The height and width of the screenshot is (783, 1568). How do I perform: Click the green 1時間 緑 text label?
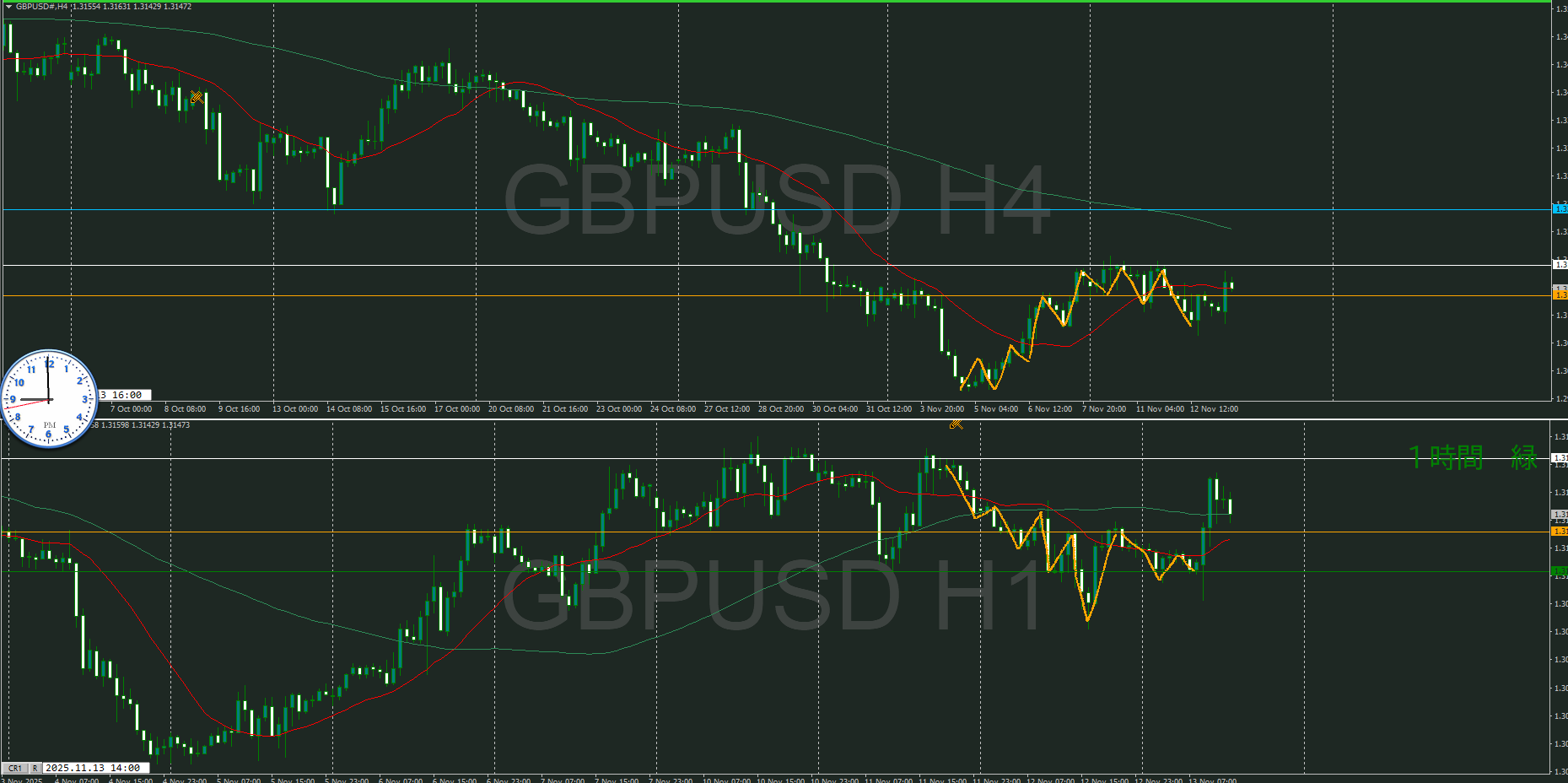1473,457
